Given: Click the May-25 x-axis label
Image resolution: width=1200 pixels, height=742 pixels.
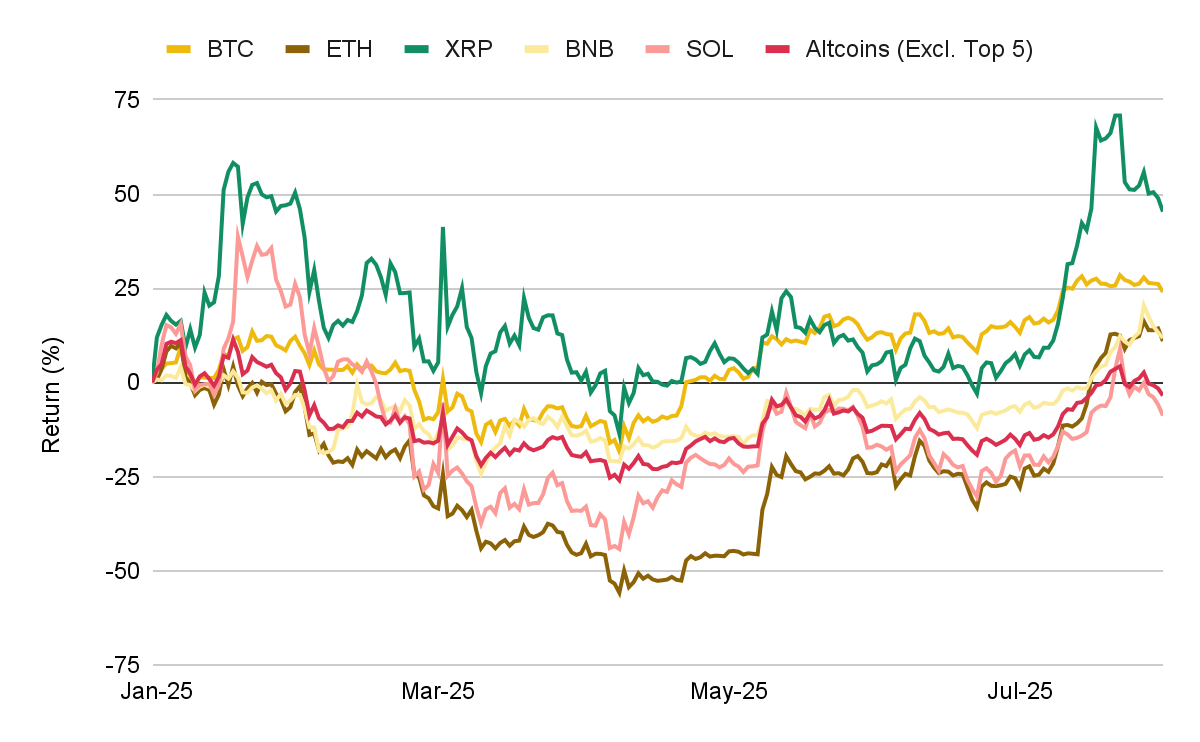Looking at the screenshot, I should pos(730,691).
